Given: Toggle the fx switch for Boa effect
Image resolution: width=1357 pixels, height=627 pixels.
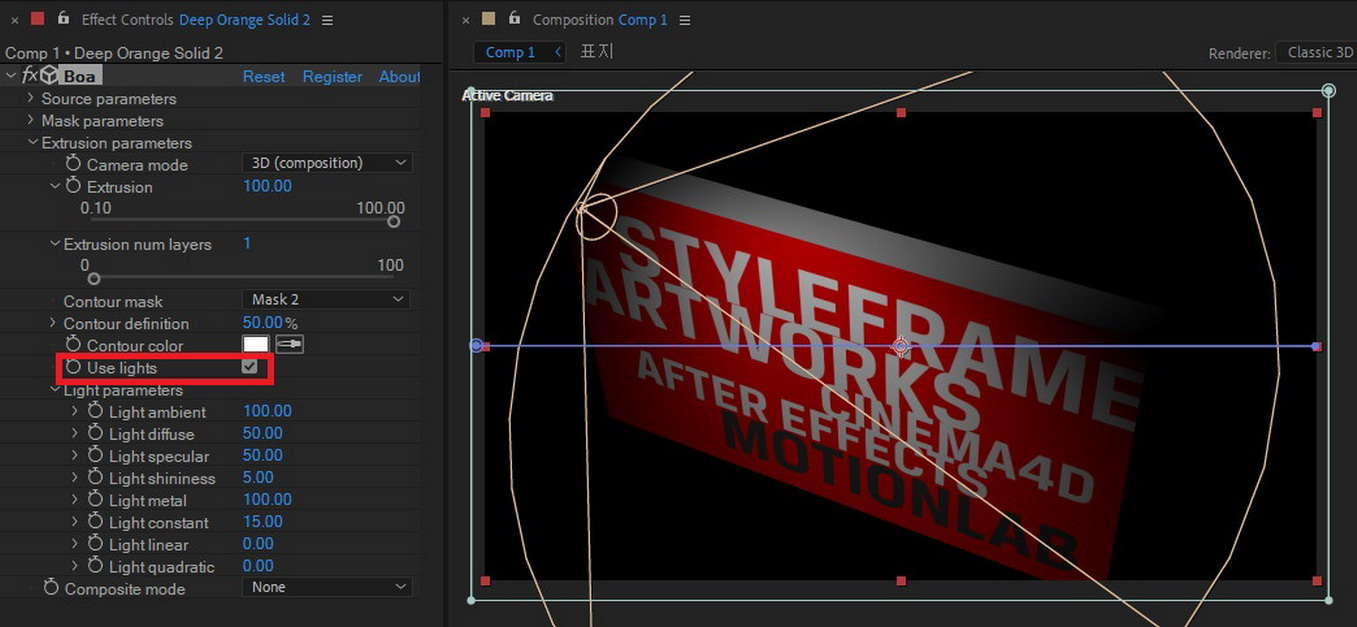Looking at the screenshot, I should tap(29, 76).
